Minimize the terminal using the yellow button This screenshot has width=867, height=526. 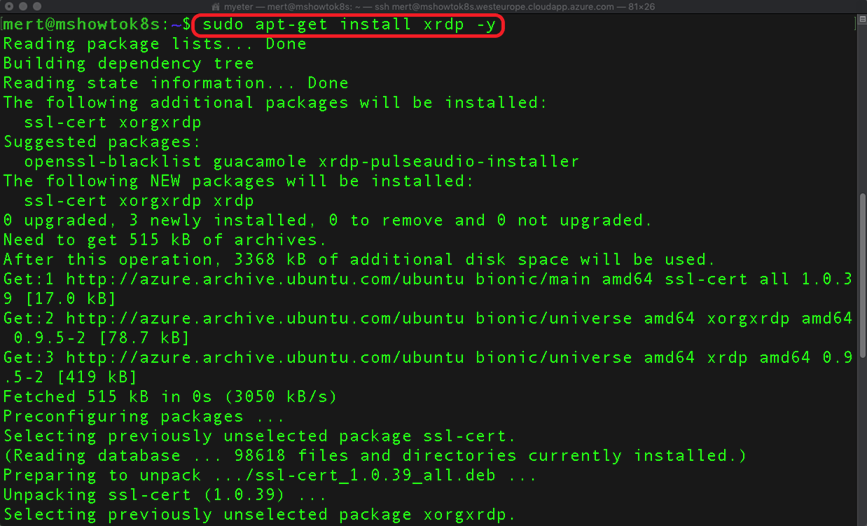(23, 6)
